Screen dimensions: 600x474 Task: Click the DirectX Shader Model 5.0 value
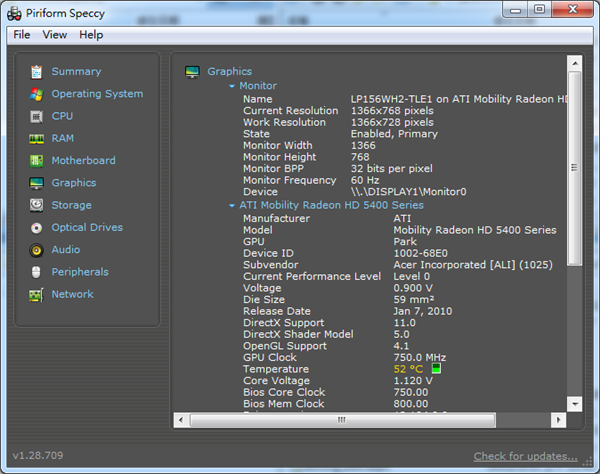[401, 334]
